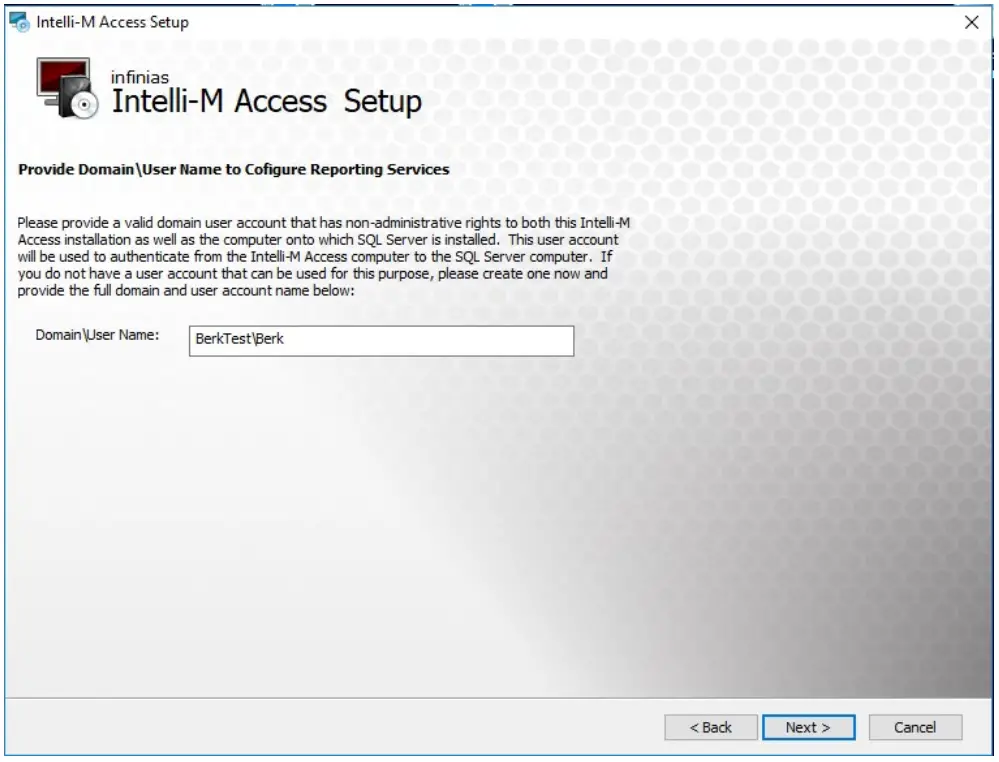Cancel the Intelli-M Access setup
Viewport: 999px width, 762px height.
tap(915, 727)
